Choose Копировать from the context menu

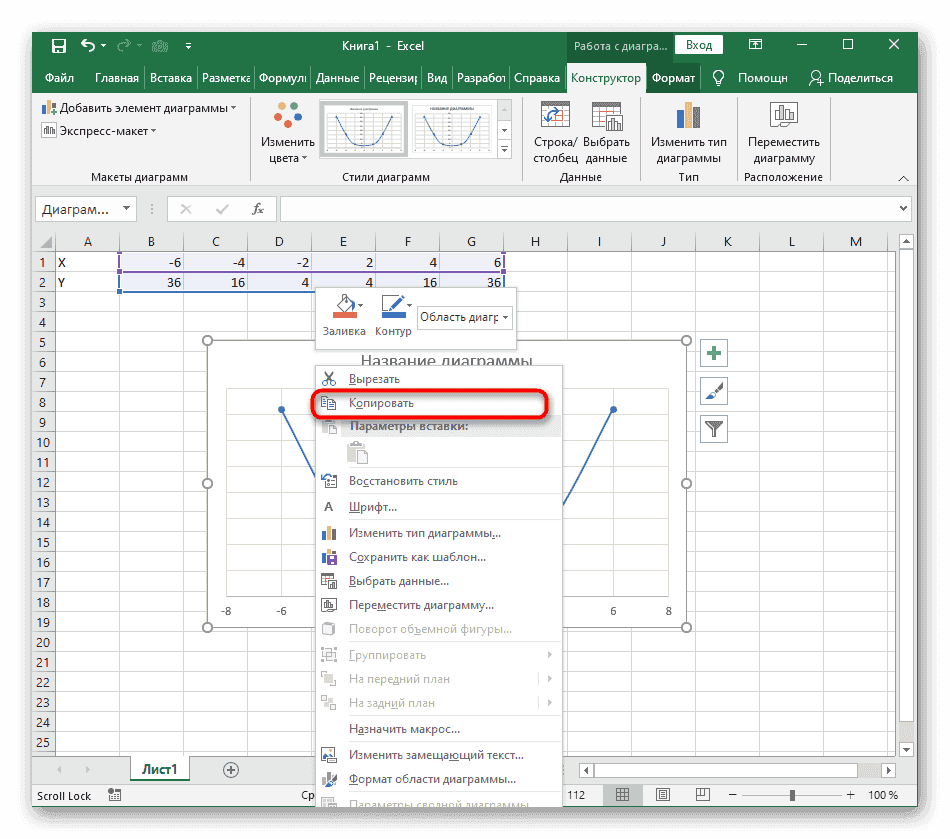(381, 403)
